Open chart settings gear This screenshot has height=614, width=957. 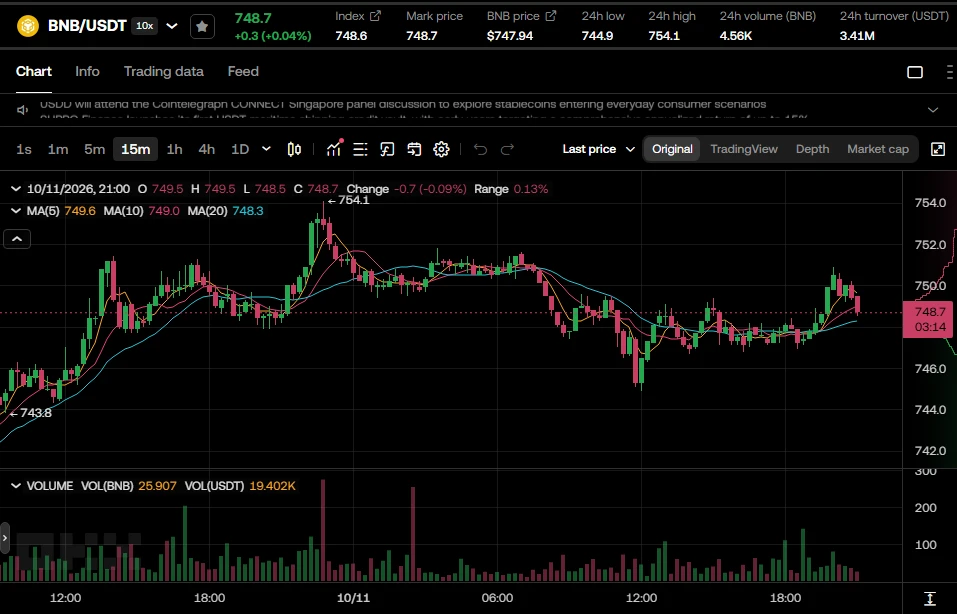[x=441, y=149]
